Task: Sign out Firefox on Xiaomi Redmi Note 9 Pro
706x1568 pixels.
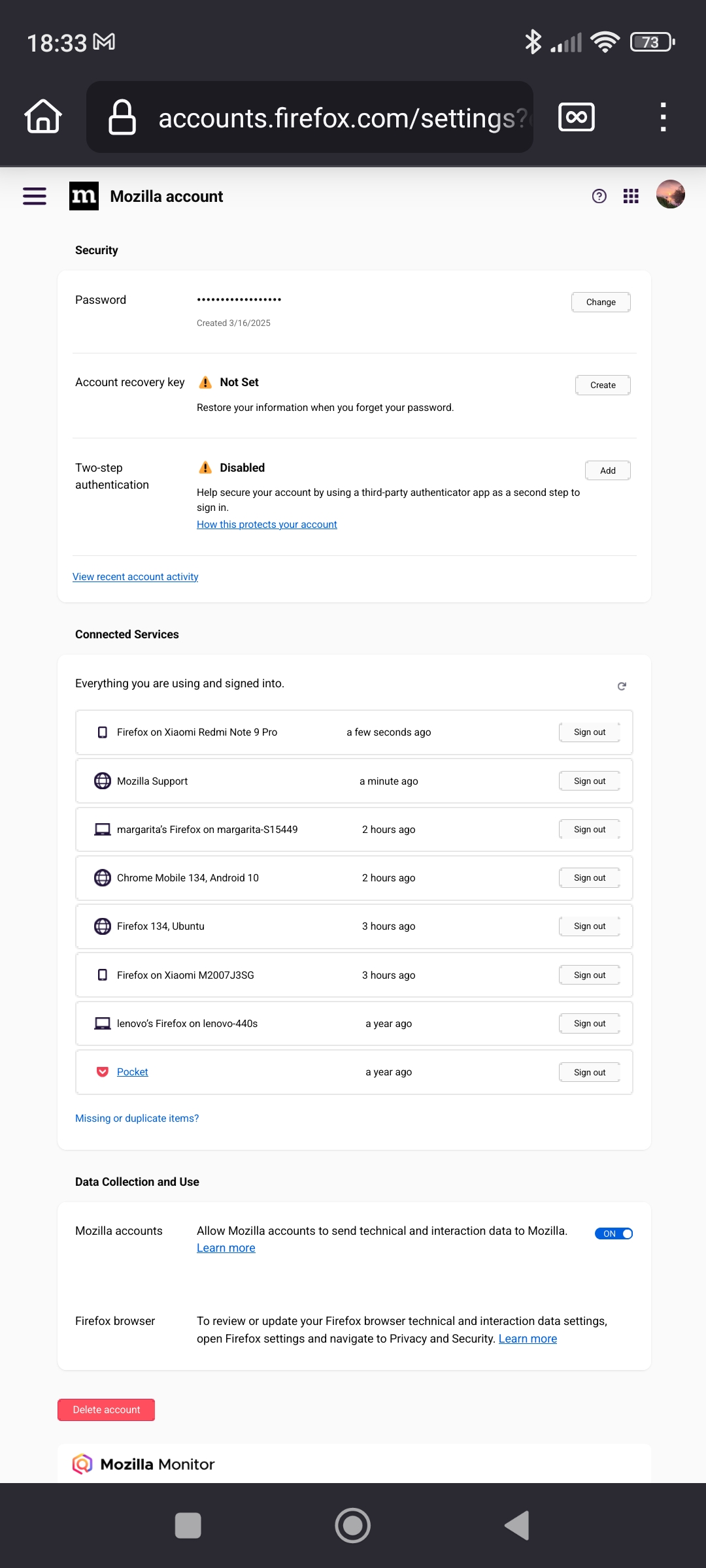Action: point(590,732)
